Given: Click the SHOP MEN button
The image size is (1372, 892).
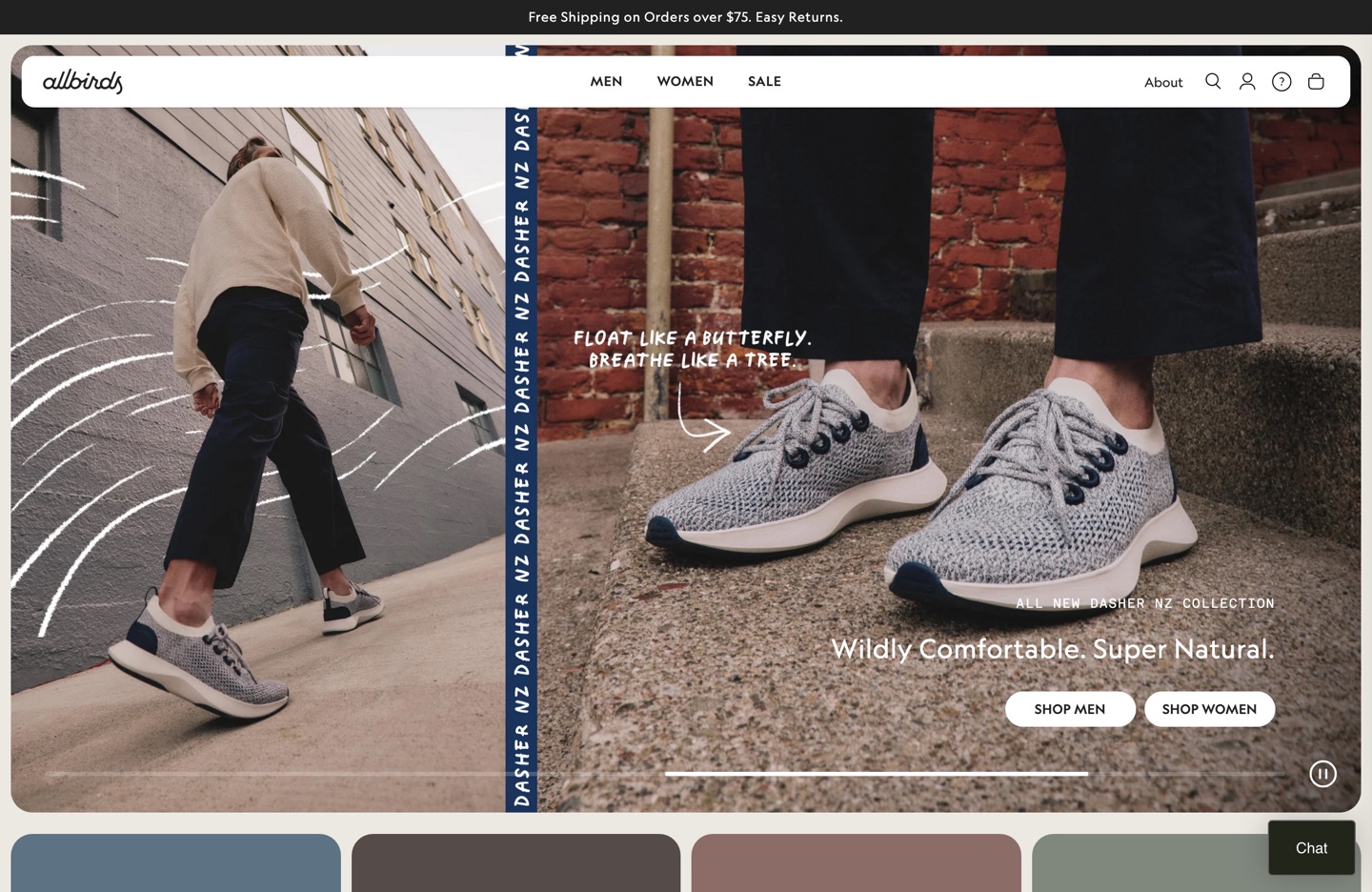Looking at the screenshot, I should click(x=1070, y=709).
